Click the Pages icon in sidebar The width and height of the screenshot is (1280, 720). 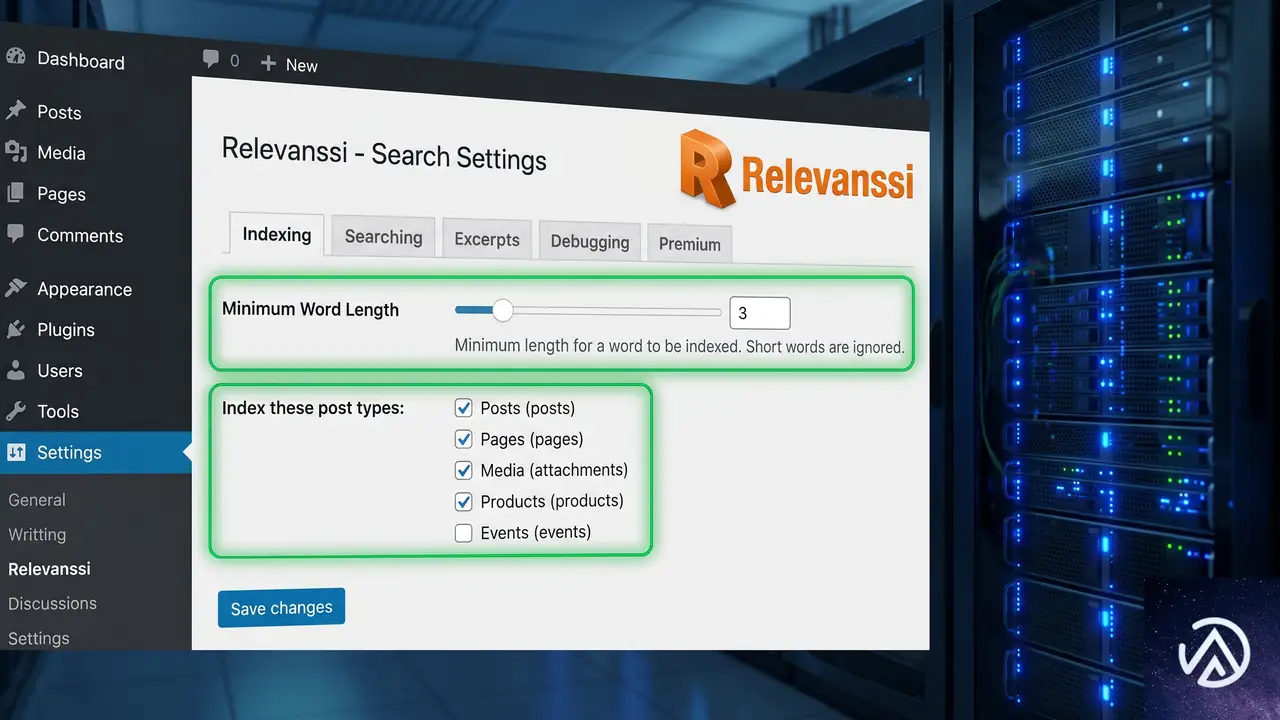[x=15, y=193]
